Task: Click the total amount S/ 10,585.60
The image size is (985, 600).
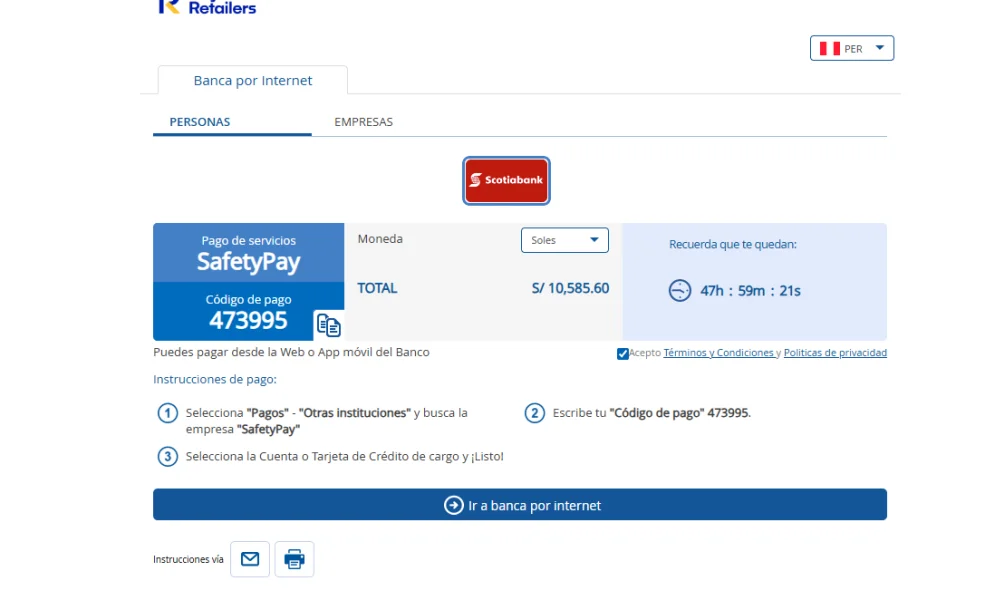Action: (x=570, y=288)
